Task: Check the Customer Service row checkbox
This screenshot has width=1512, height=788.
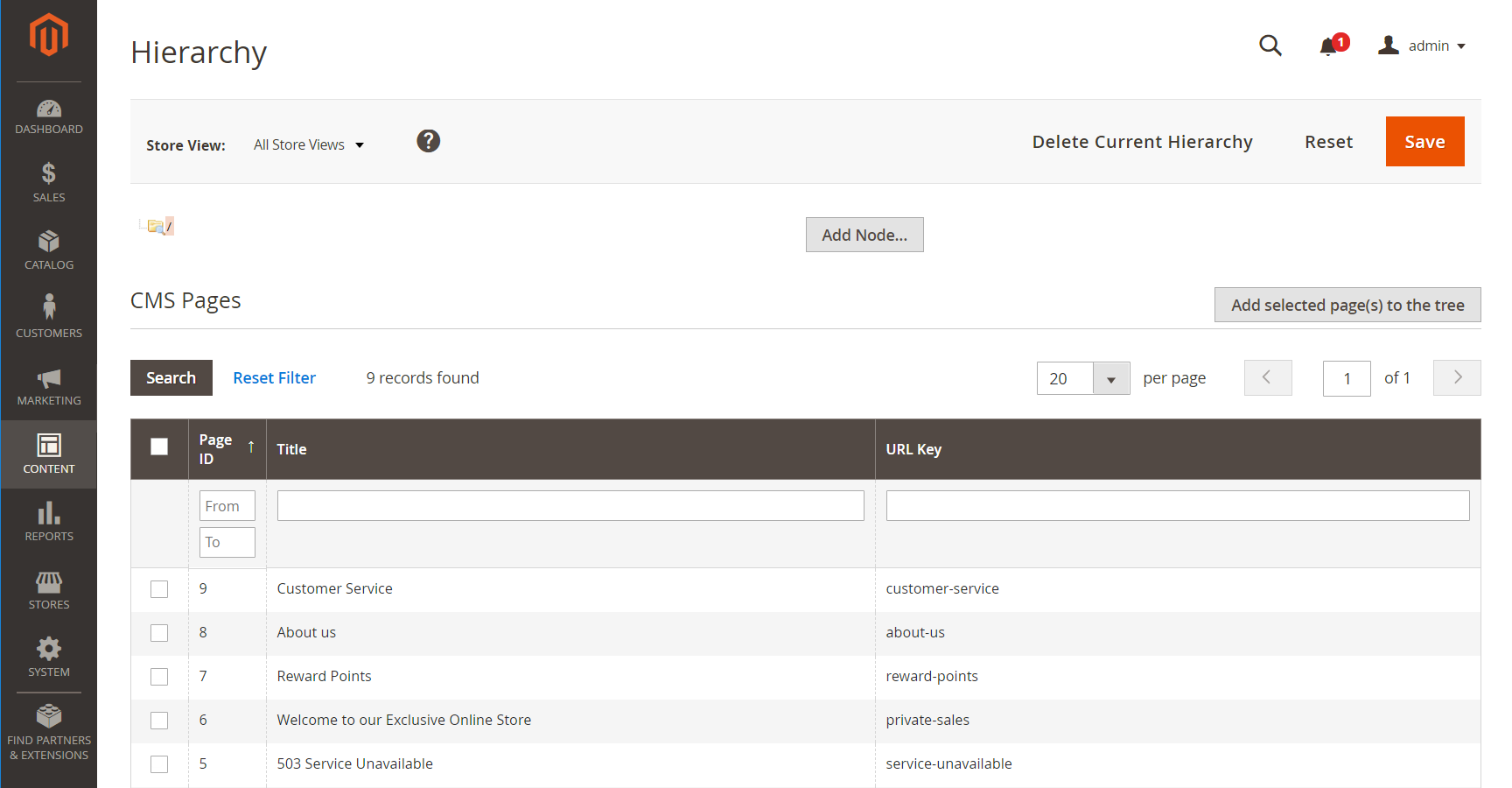Action: (x=159, y=589)
